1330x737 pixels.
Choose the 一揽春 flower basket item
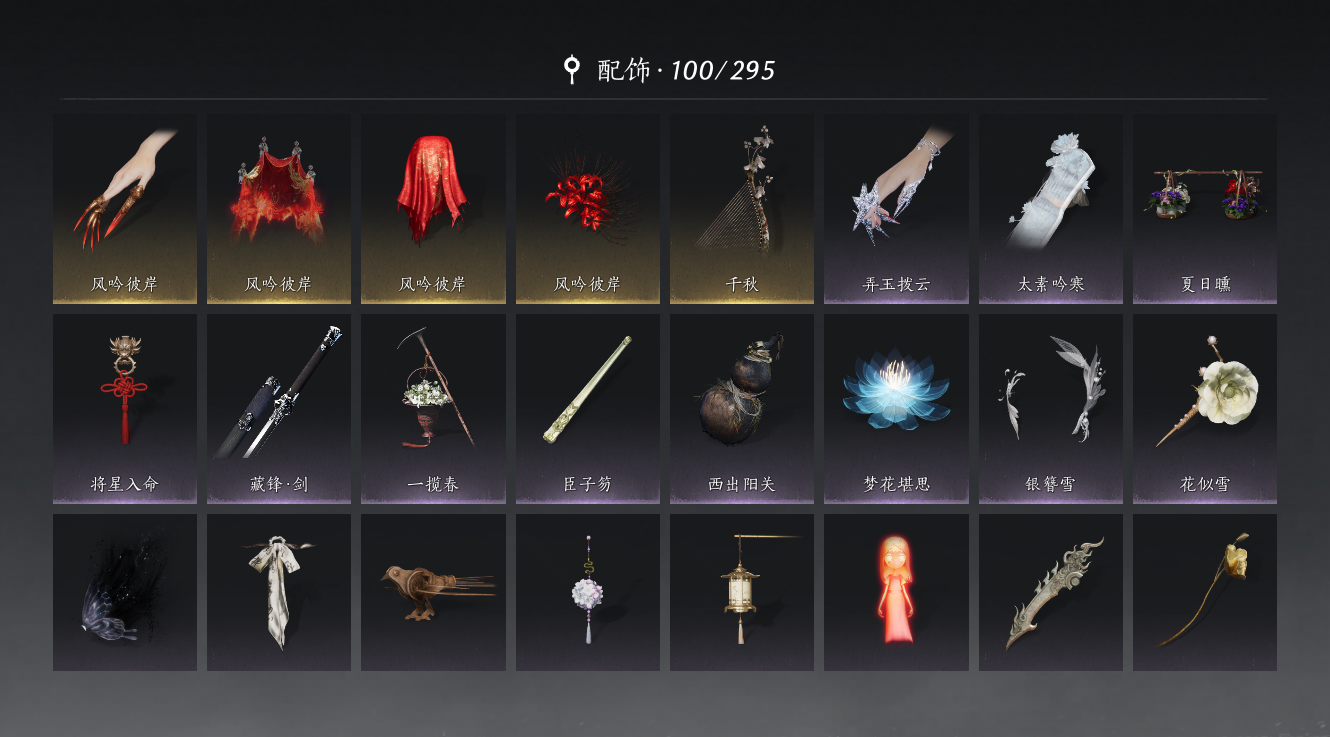click(x=433, y=409)
